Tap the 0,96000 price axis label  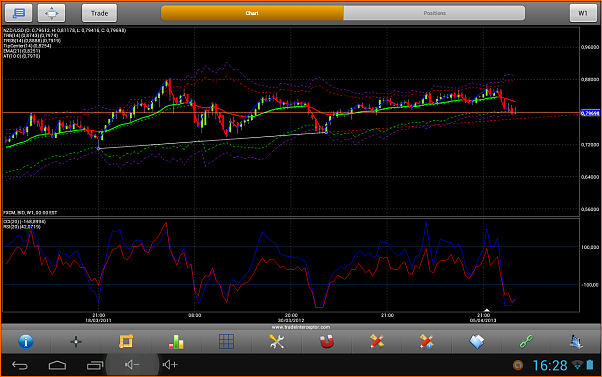590,47
